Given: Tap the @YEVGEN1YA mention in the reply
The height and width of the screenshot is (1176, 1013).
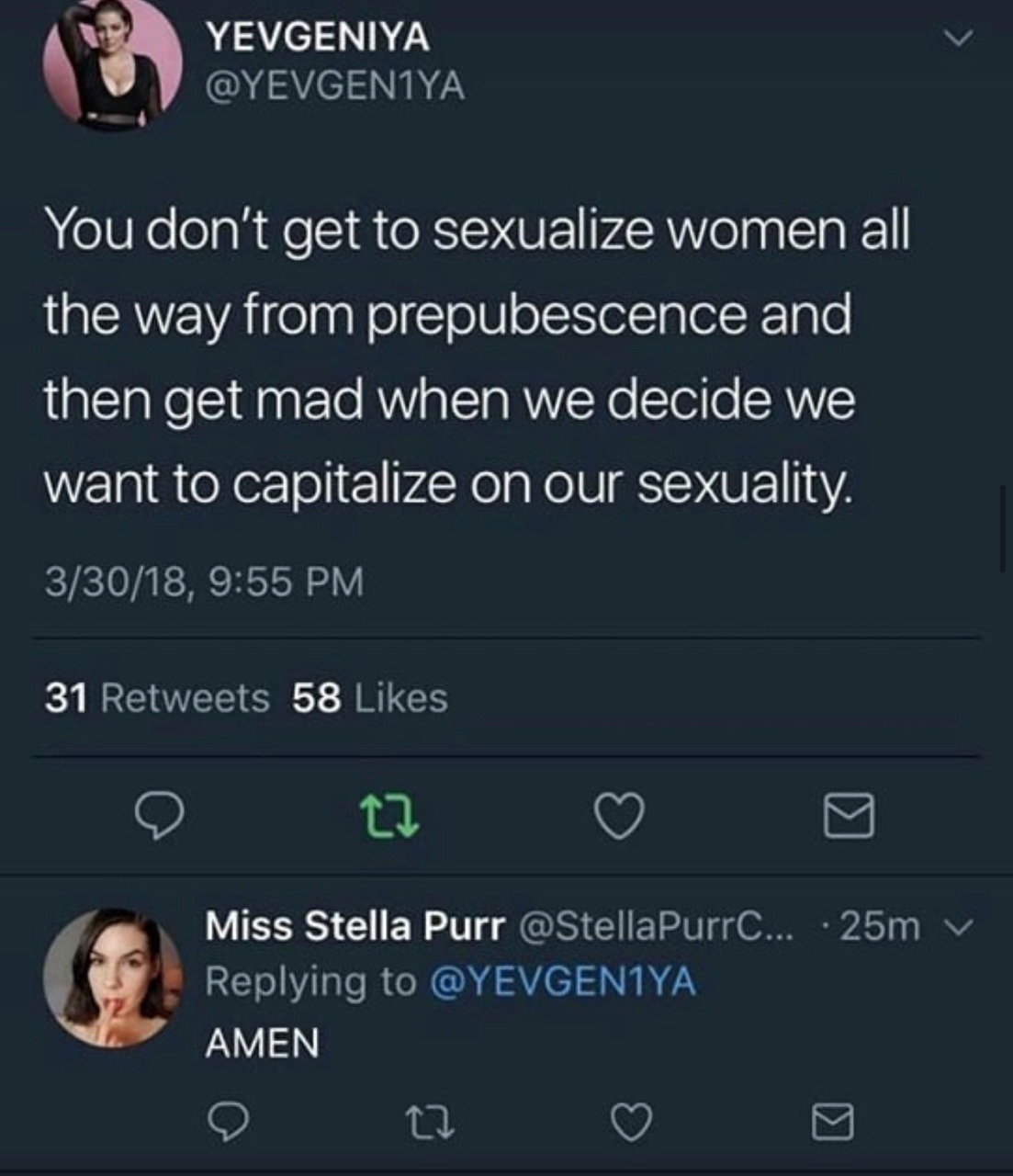Looking at the screenshot, I should point(562,981).
